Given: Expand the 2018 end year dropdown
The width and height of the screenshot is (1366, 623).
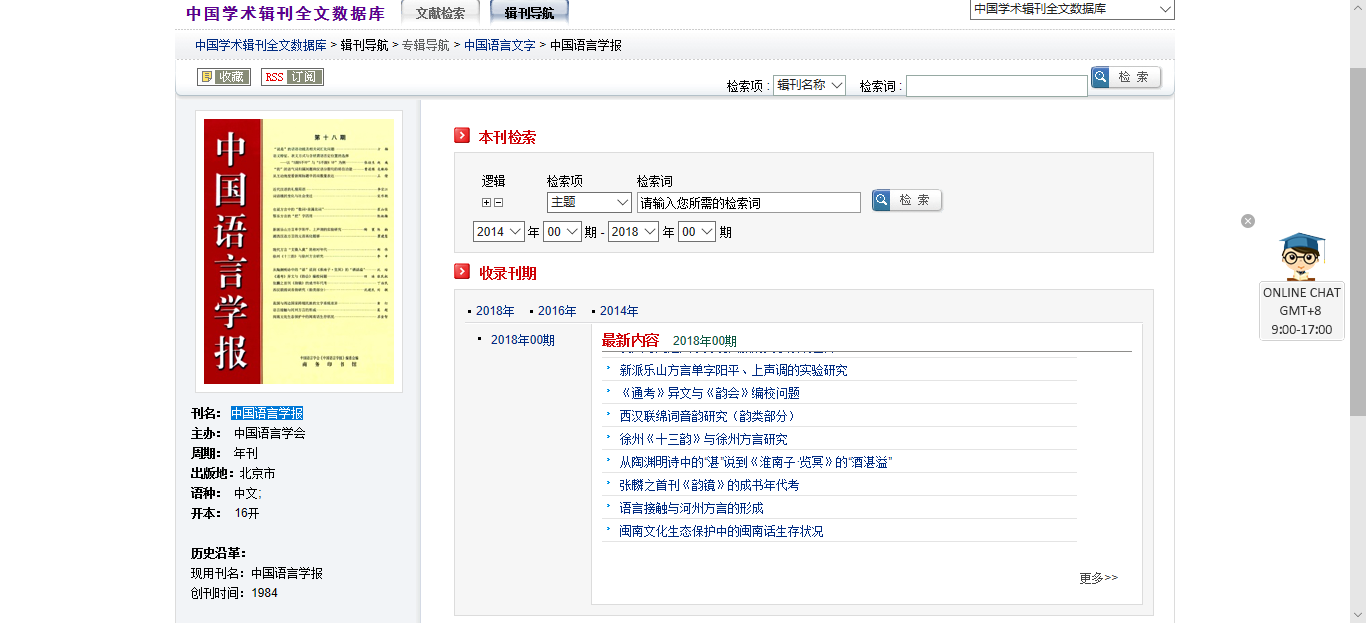Looking at the screenshot, I should tap(633, 232).
